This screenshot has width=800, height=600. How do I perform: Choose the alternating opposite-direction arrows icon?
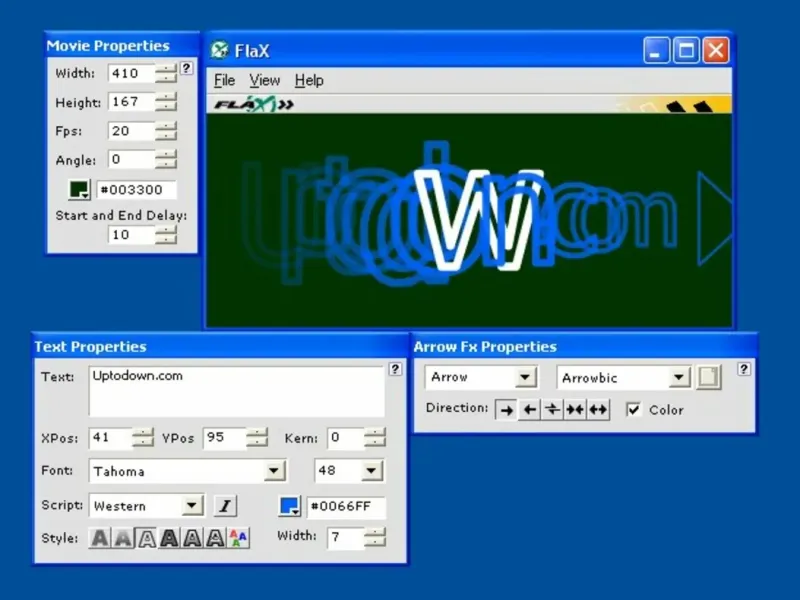click(x=552, y=410)
